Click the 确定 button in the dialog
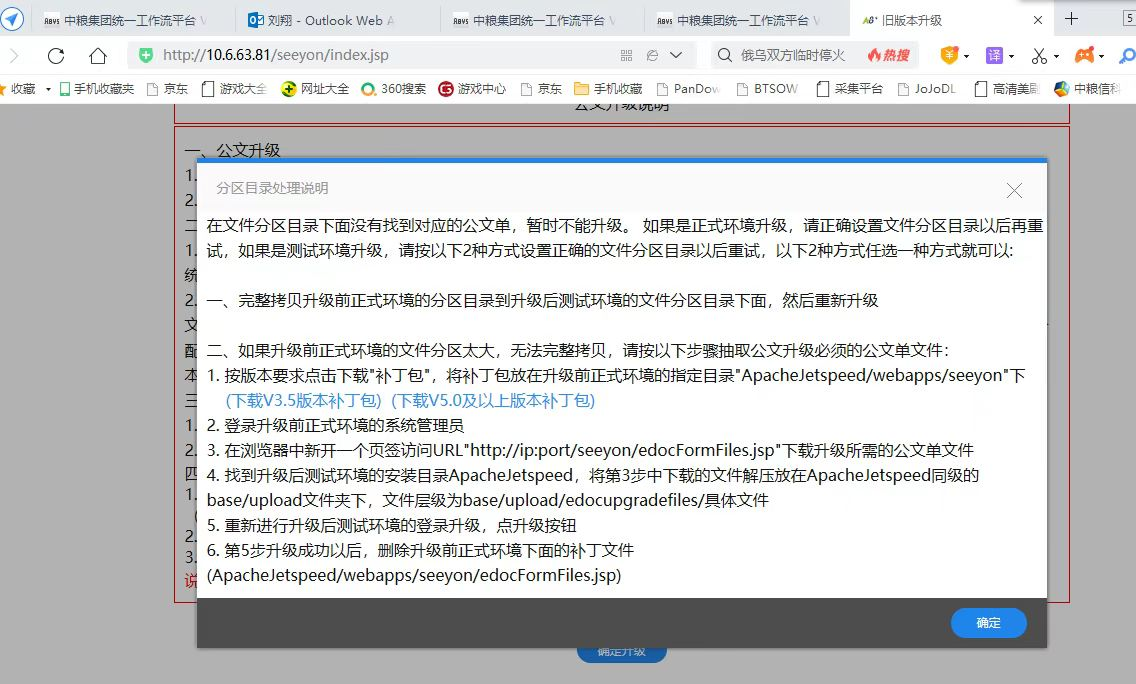The width and height of the screenshot is (1136, 684). [x=988, y=622]
